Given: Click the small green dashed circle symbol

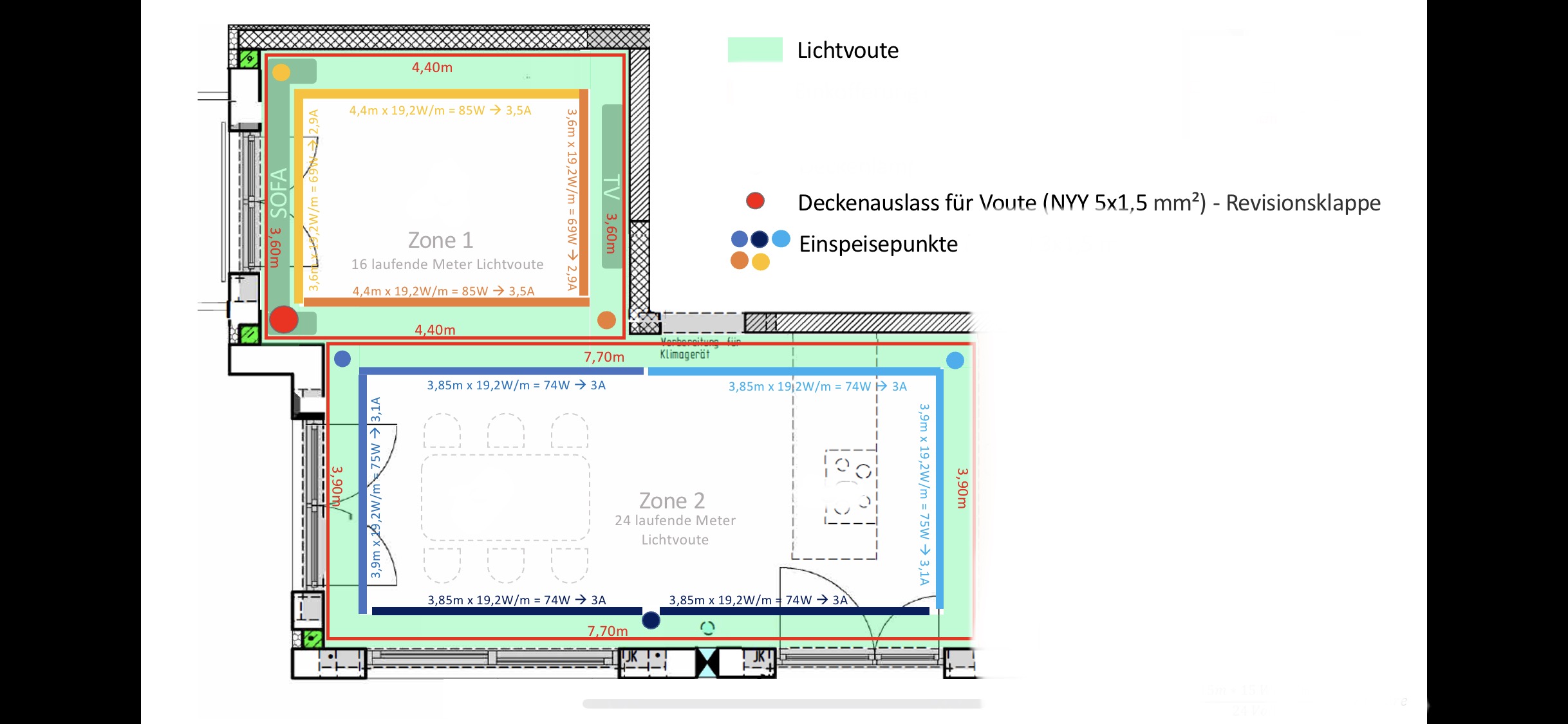Looking at the screenshot, I should click(x=707, y=627).
